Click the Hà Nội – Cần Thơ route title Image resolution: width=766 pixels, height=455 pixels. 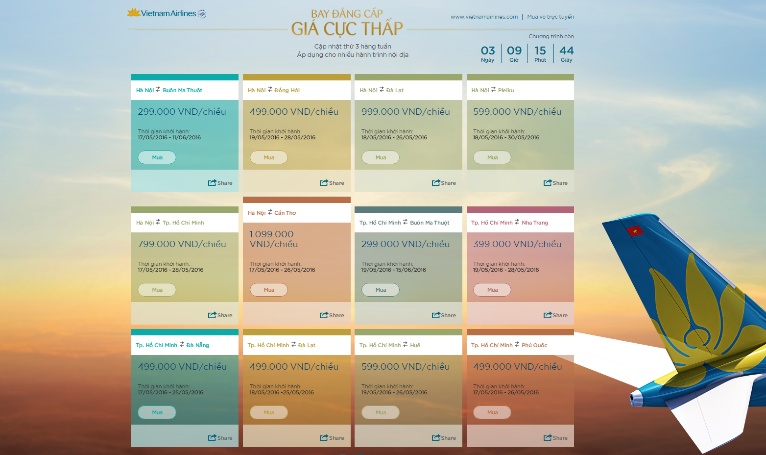272,213
